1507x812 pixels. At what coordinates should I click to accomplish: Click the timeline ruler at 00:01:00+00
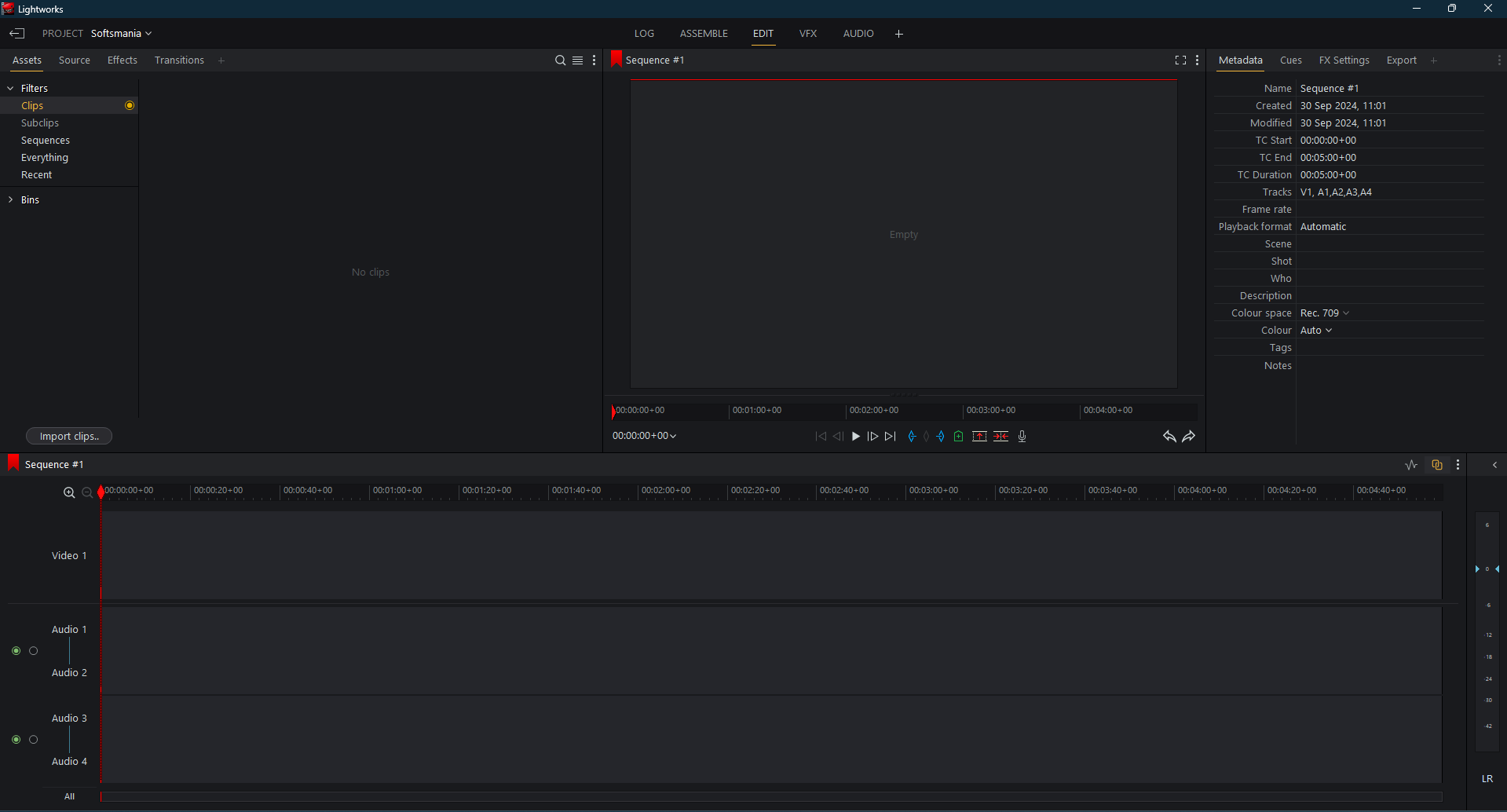pos(397,491)
